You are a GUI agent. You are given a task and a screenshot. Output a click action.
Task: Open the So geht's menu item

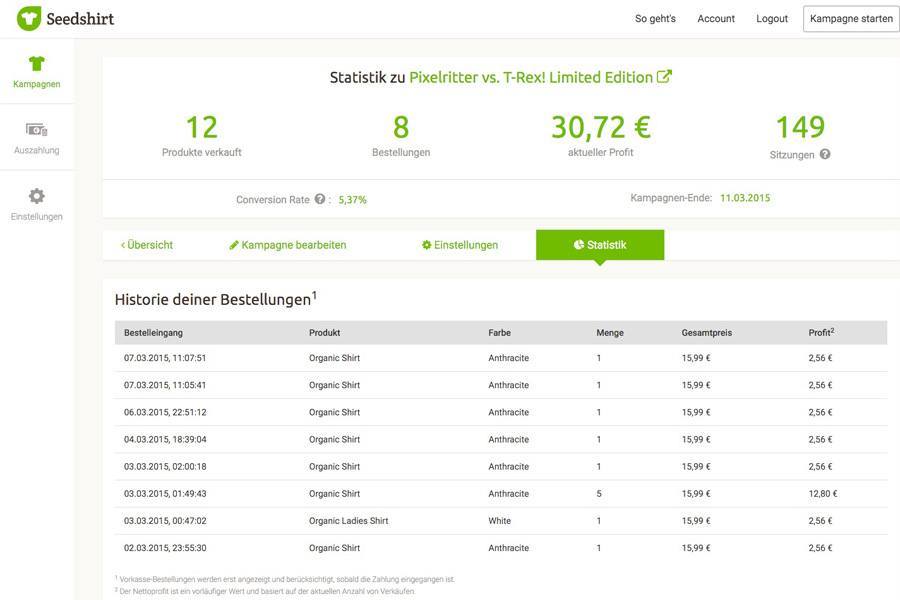655,18
